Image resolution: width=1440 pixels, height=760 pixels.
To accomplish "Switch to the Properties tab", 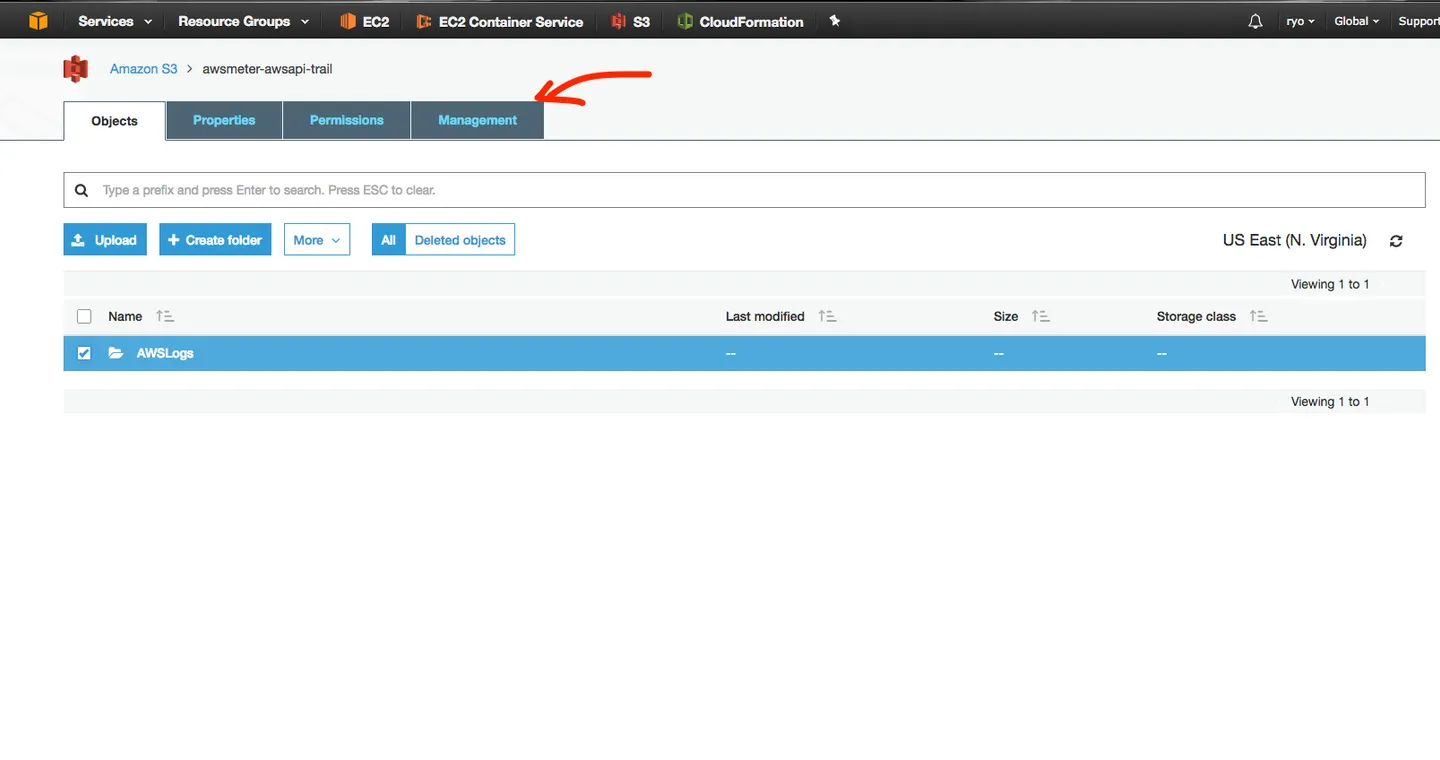I will (224, 120).
